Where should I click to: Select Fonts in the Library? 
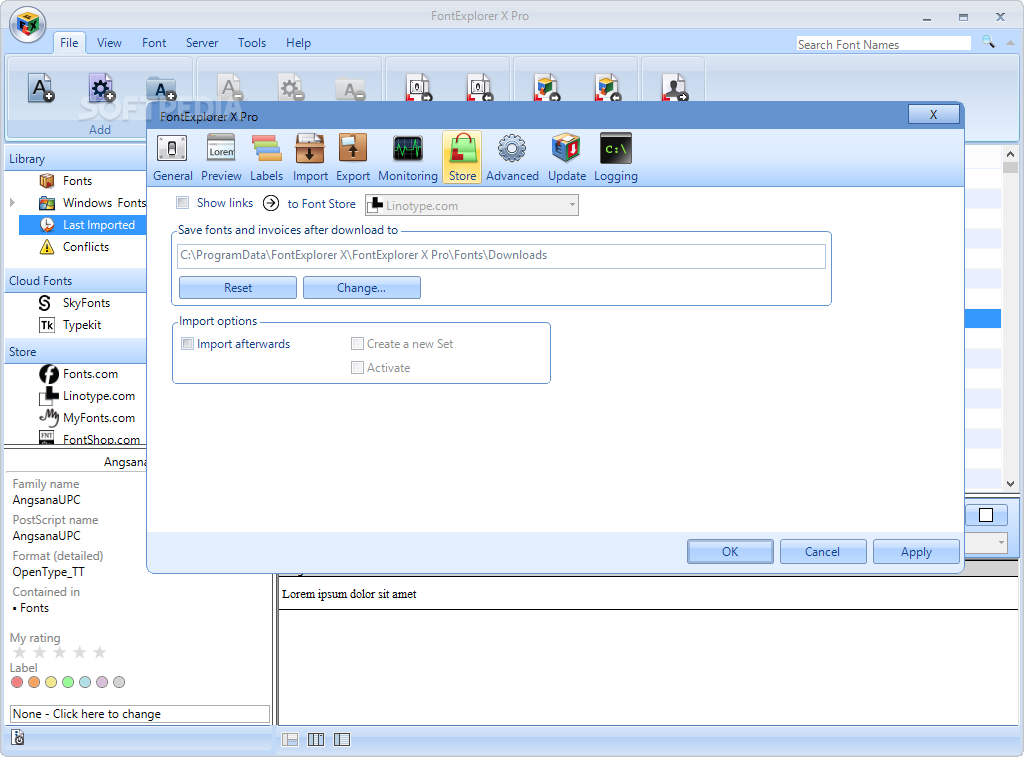coord(77,181)
